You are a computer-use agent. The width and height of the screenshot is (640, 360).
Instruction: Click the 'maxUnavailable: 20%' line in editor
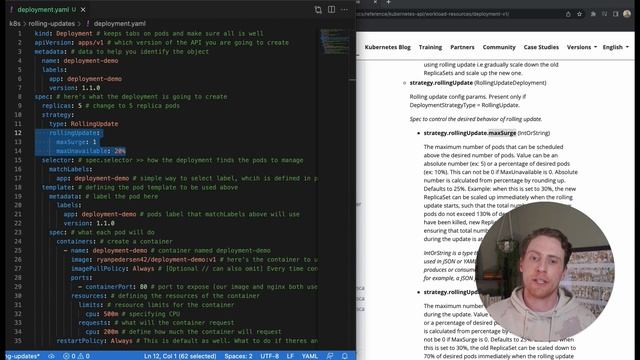(x=91, y=151)
